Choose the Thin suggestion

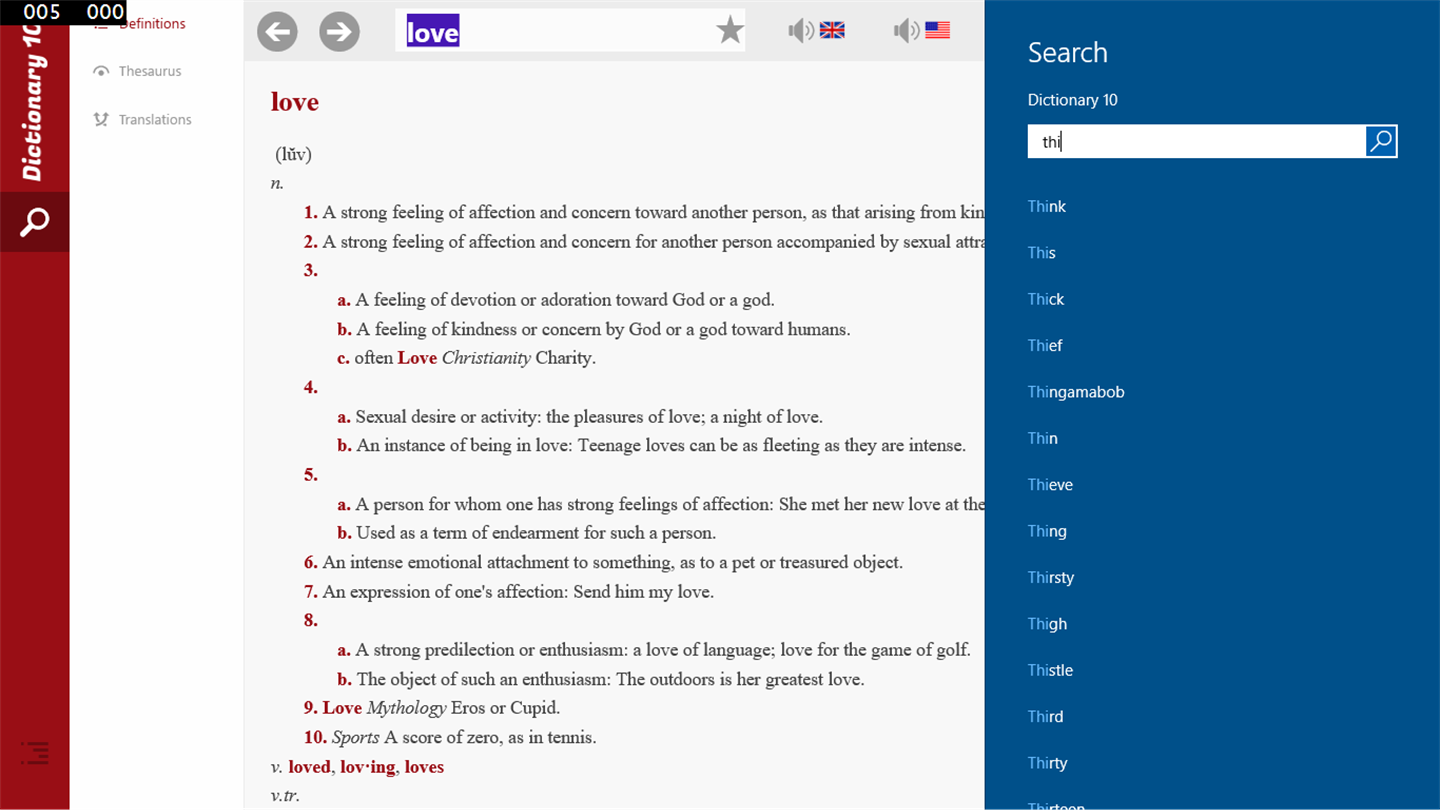(1043, 438)
